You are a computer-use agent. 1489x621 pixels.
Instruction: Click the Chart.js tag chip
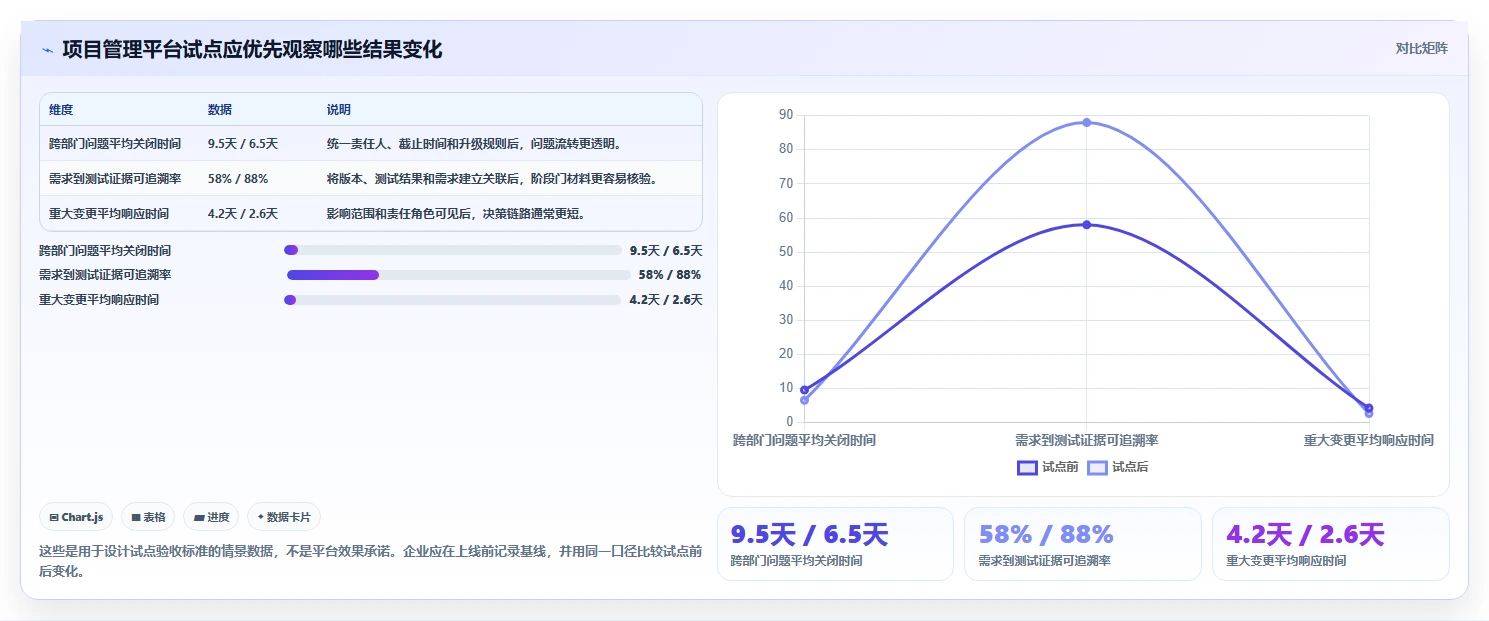76,517
